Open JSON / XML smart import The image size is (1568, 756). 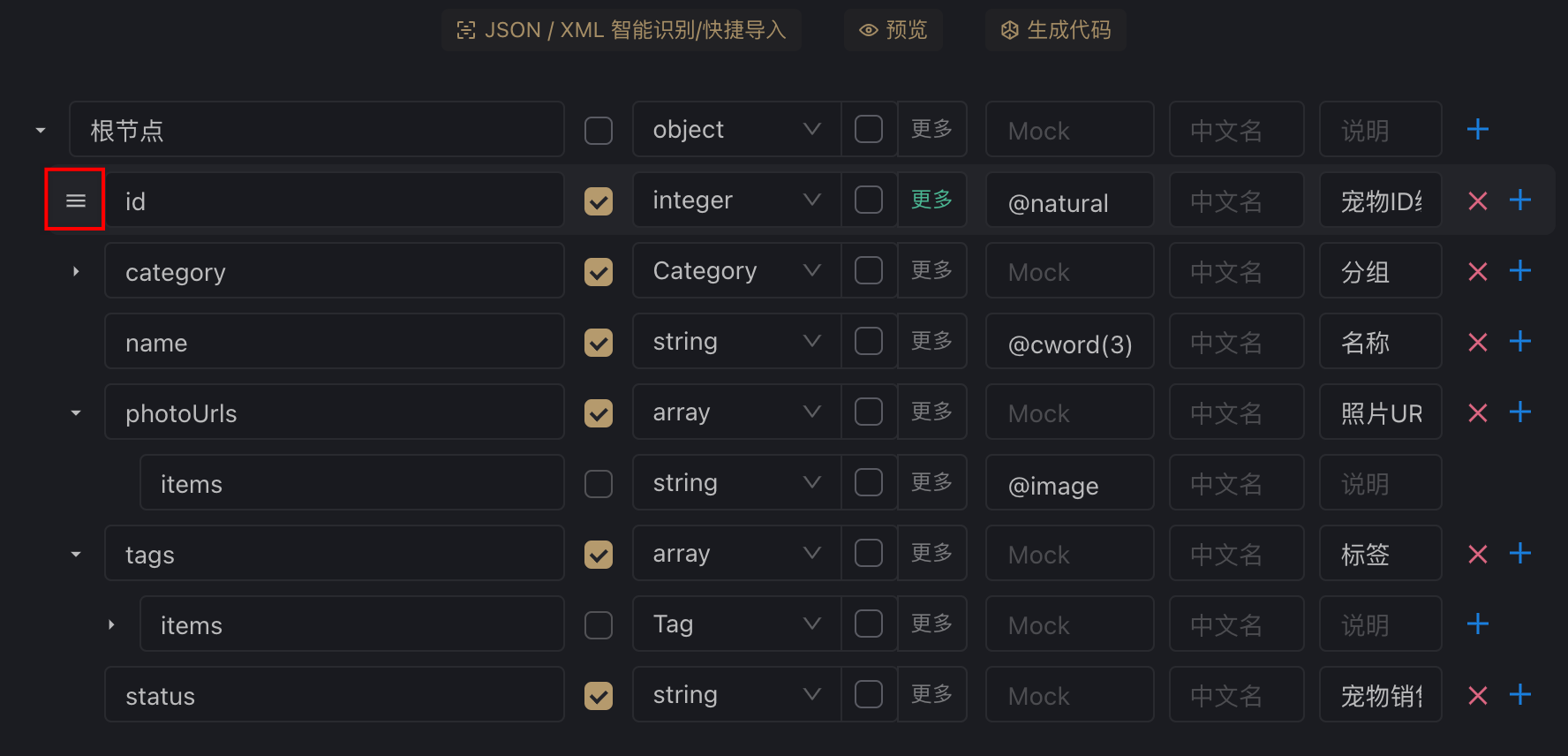622,30
